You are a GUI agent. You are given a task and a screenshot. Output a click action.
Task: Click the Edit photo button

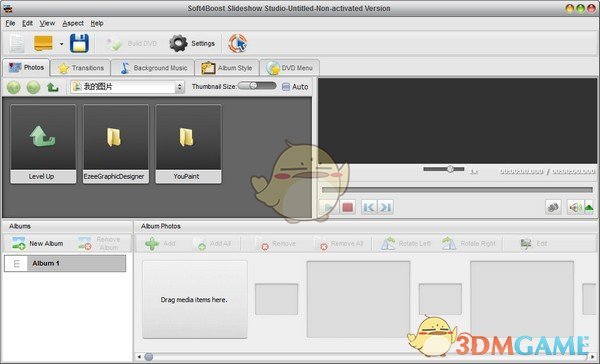coord(534,243)
